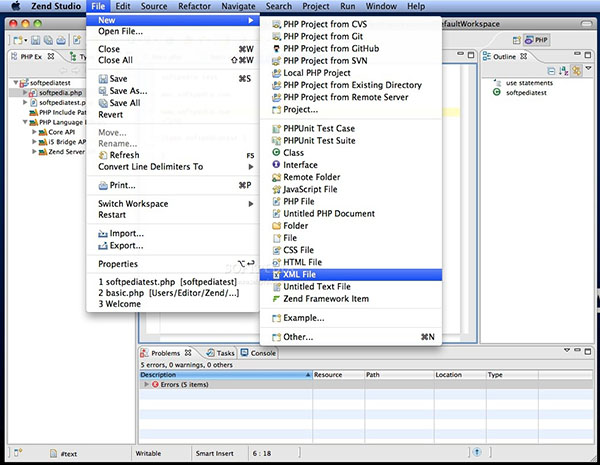This screenshot has width=600, height=465.
Task: Choose highlighted XML File item
Action: [351, 274]
